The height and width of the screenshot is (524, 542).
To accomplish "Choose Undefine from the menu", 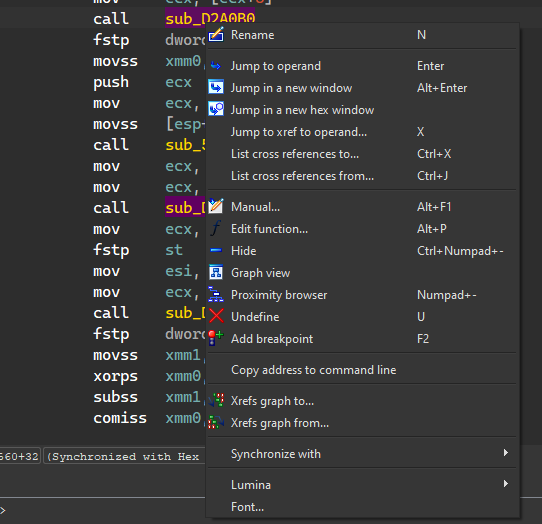I will 362,317.
